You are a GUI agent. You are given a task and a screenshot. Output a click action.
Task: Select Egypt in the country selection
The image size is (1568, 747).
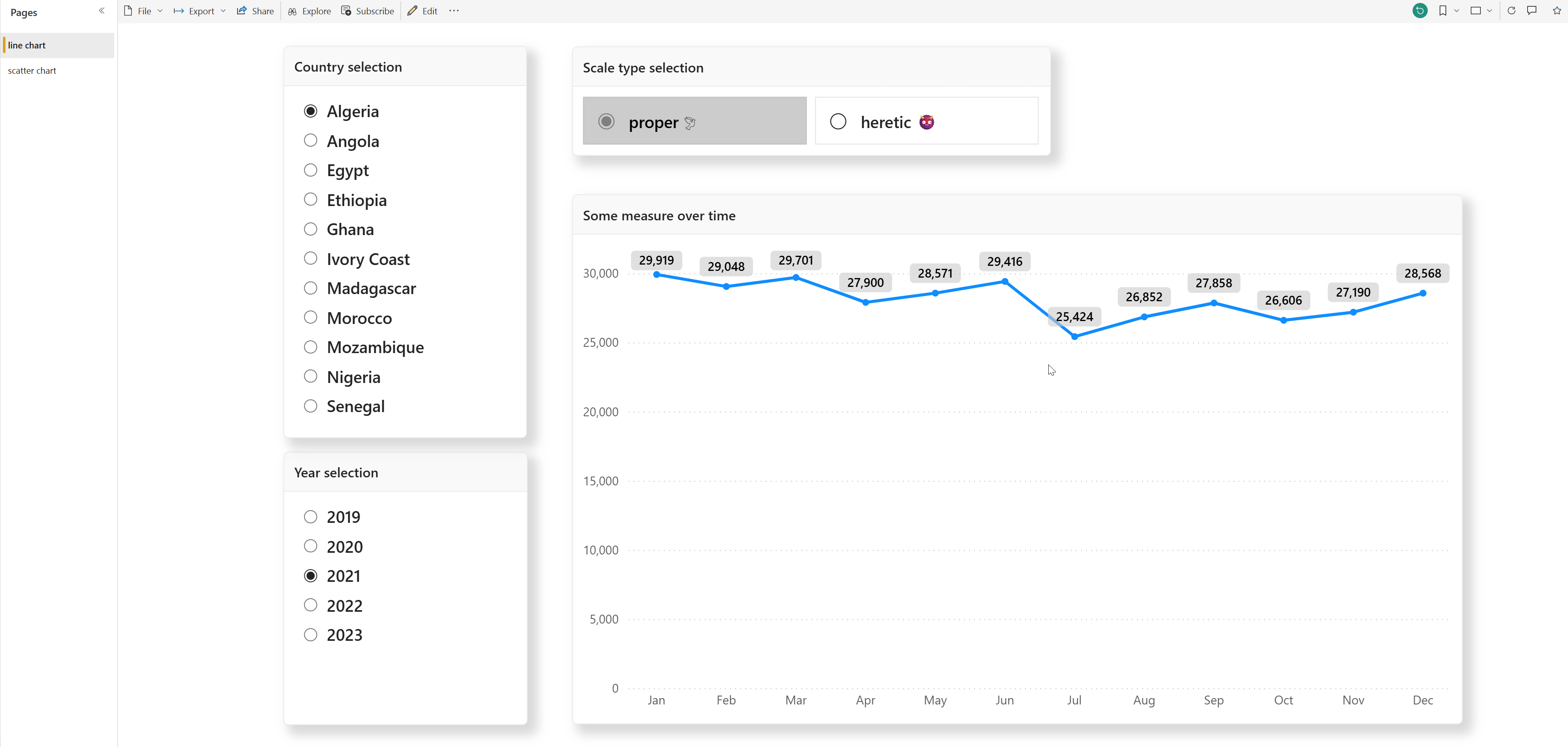[x=310, y=170]
